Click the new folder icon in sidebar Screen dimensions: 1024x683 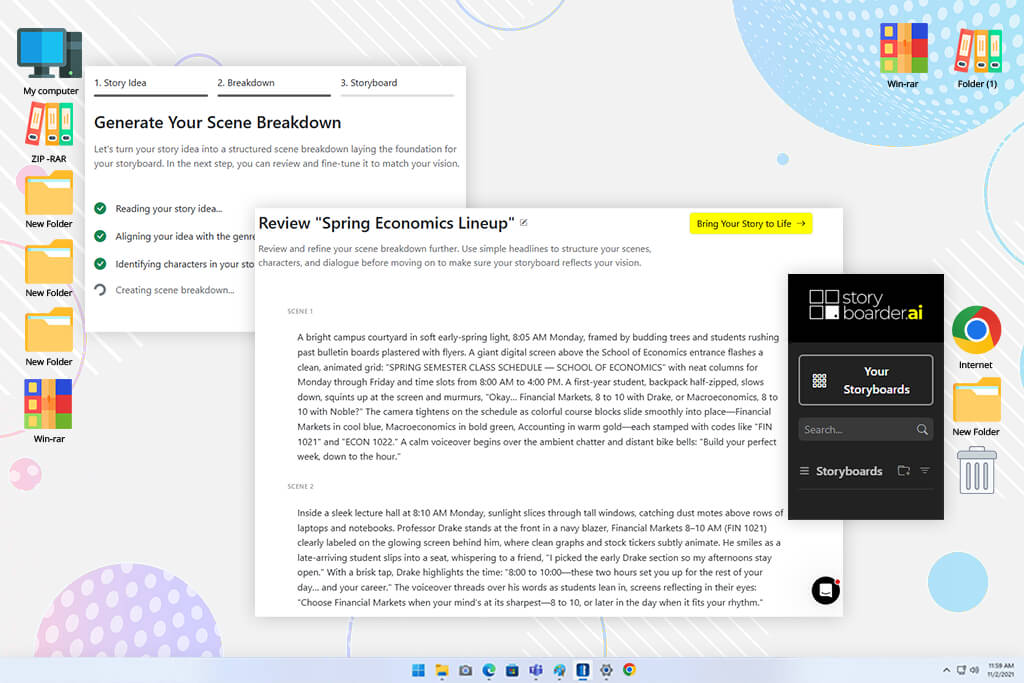click(x=904, y=470)
